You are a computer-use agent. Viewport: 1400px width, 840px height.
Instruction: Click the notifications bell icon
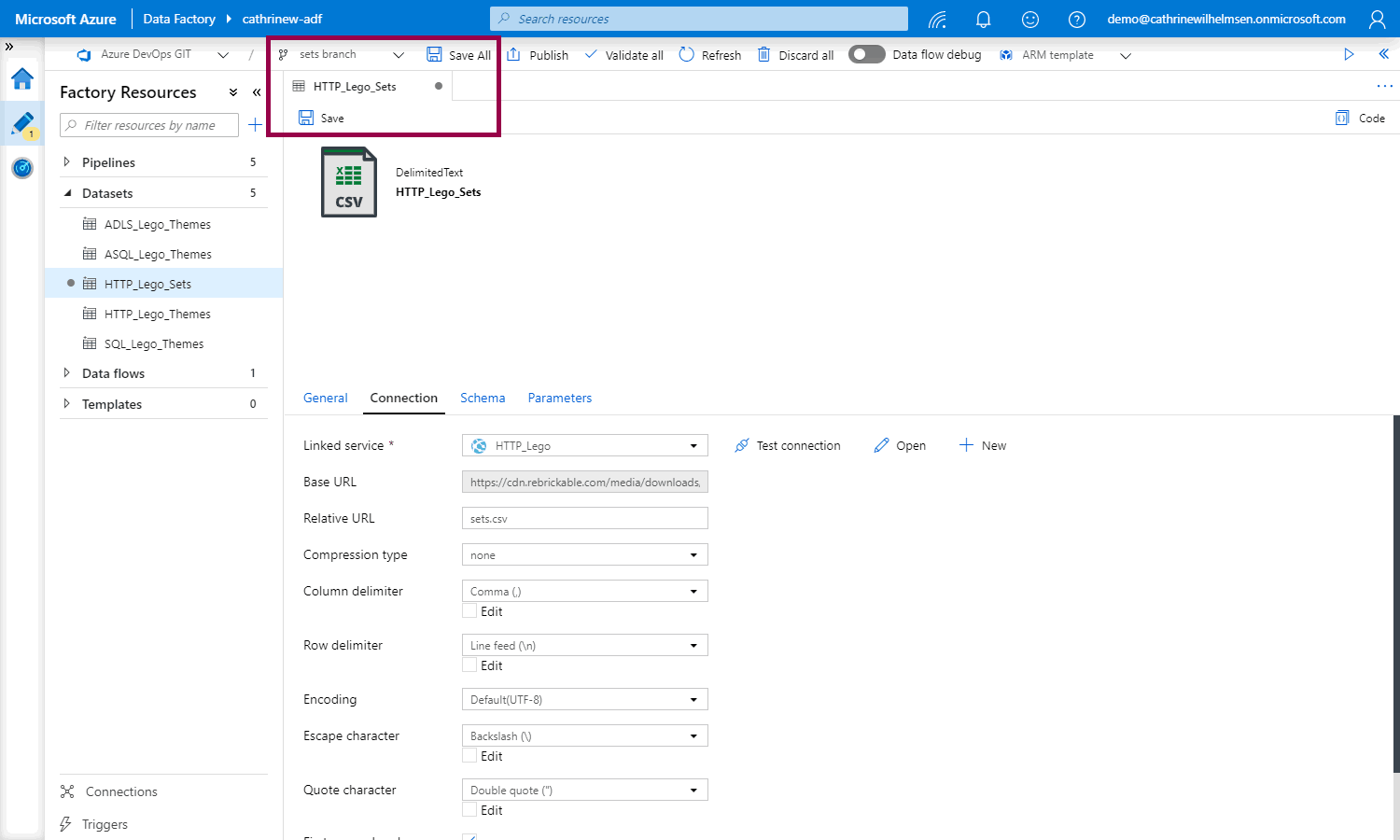tap(983, 19)
